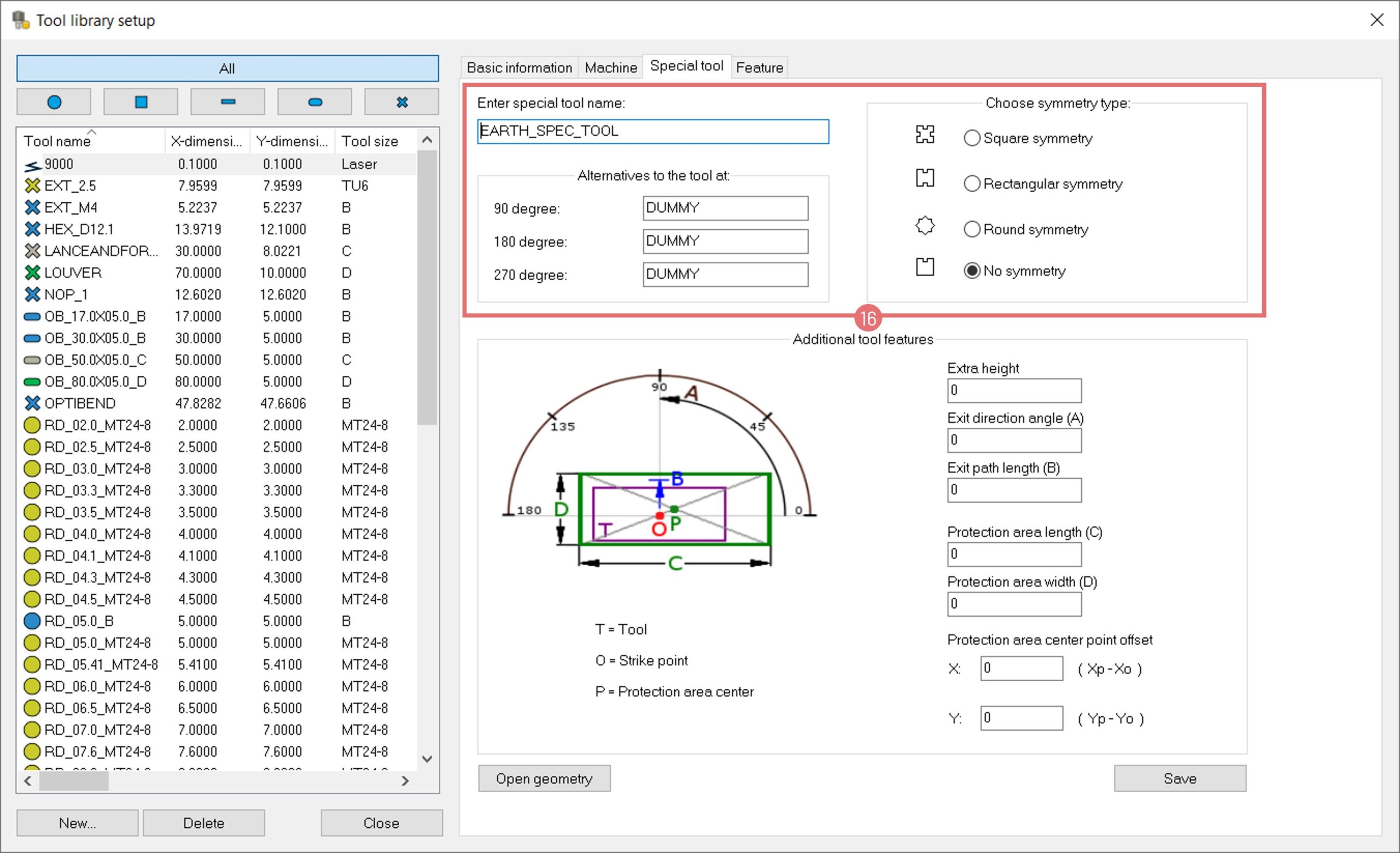Screen dimensions: 1400x853
Task: Filter tools by round shape icon
Action: tap(54, 102)
